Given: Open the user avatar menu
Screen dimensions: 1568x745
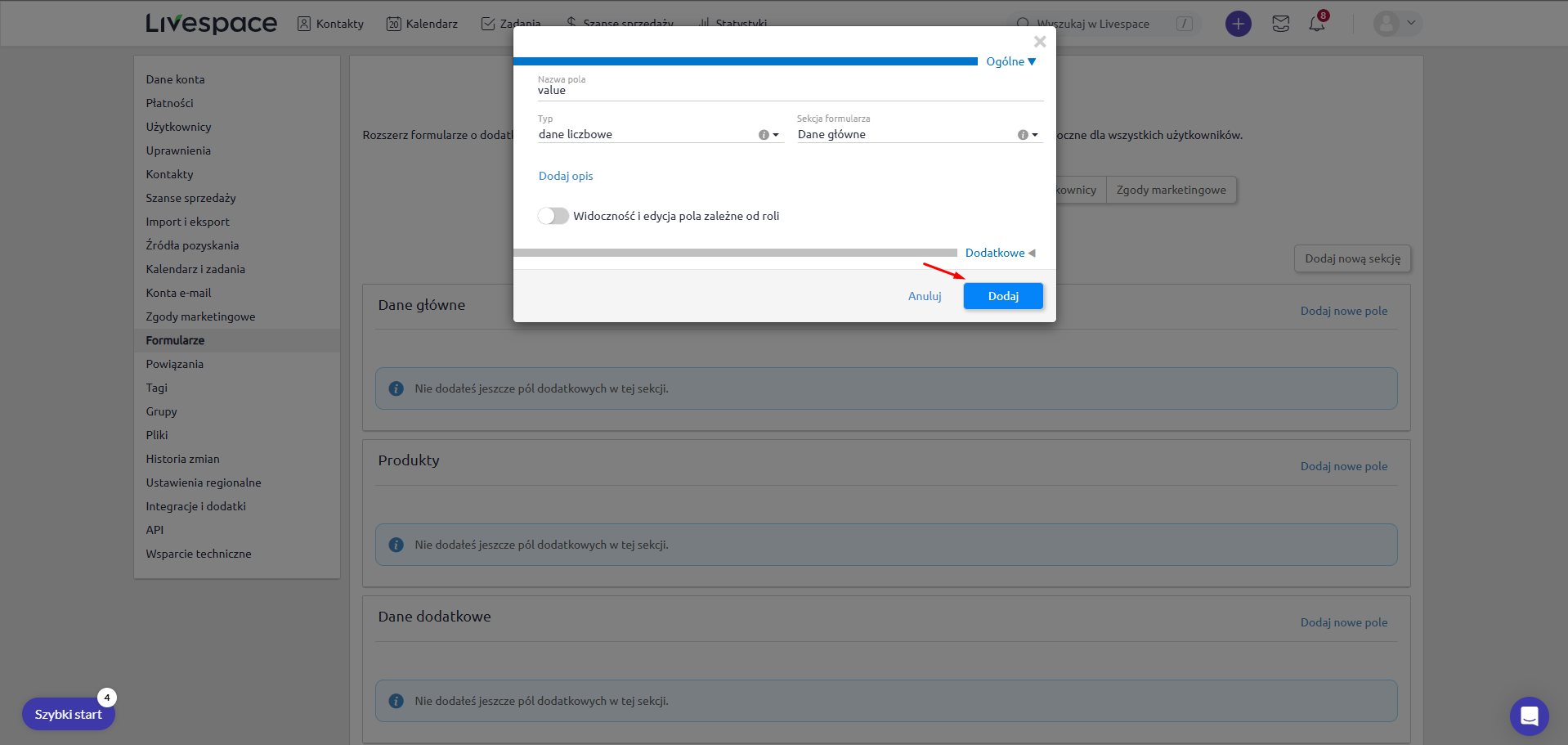Looking at the screenshot, I should 1396,24.
